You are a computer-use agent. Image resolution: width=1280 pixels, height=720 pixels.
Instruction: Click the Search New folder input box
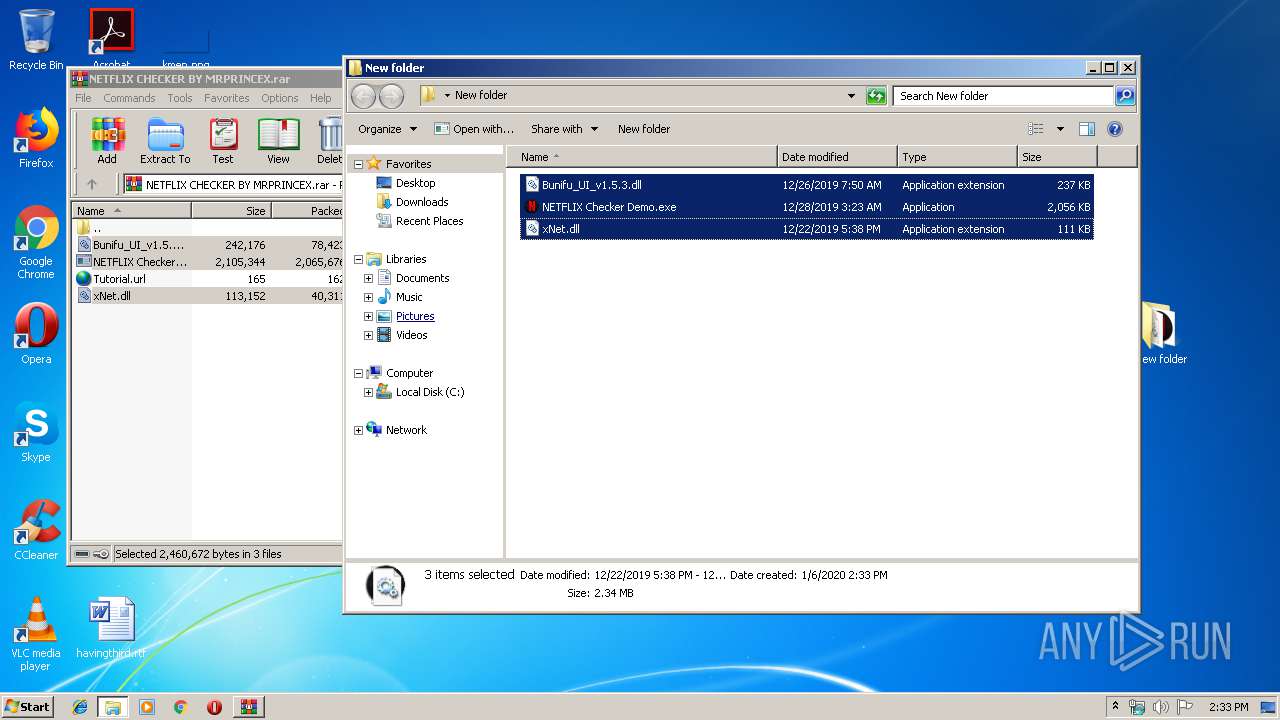tap(1002, 96)
